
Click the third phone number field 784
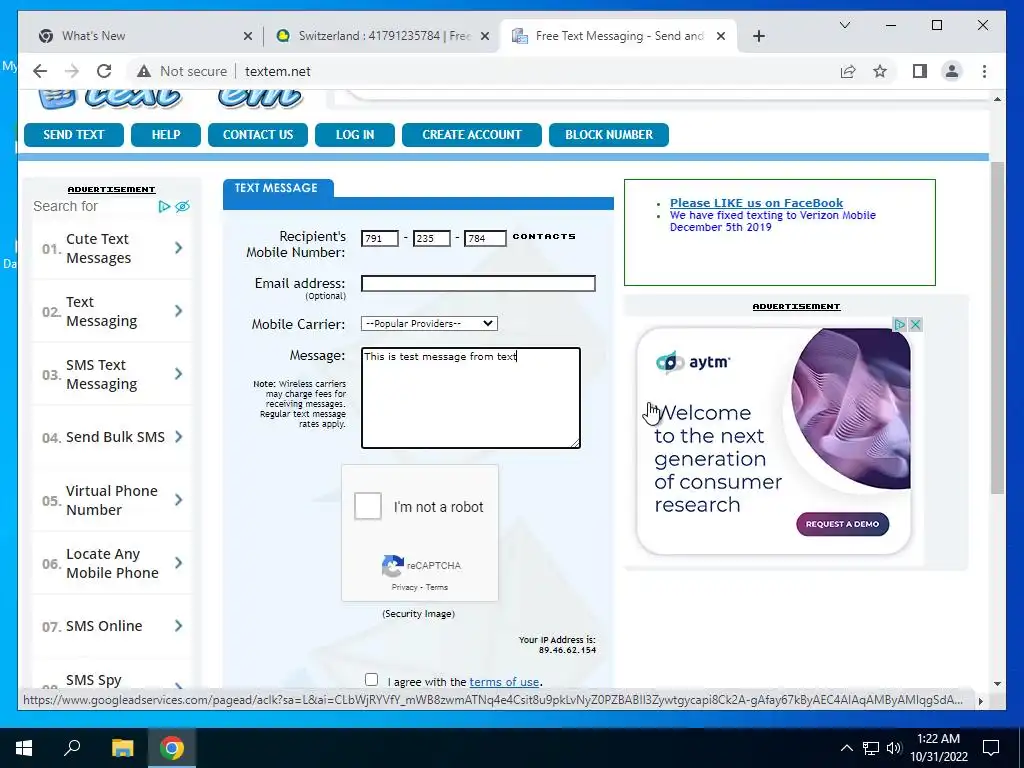[485, 238]
